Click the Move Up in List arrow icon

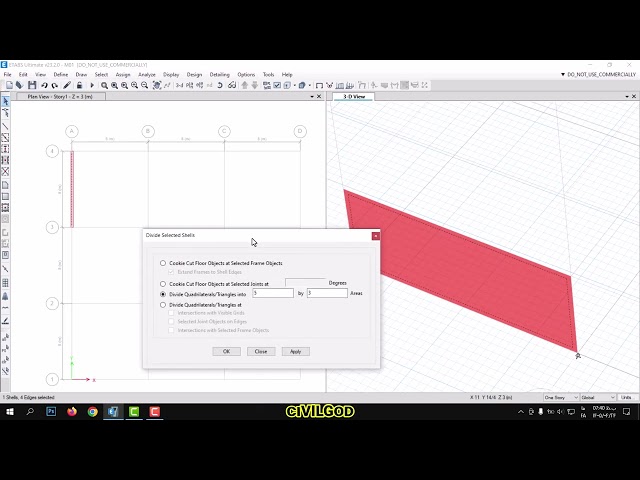pos(244,85)
